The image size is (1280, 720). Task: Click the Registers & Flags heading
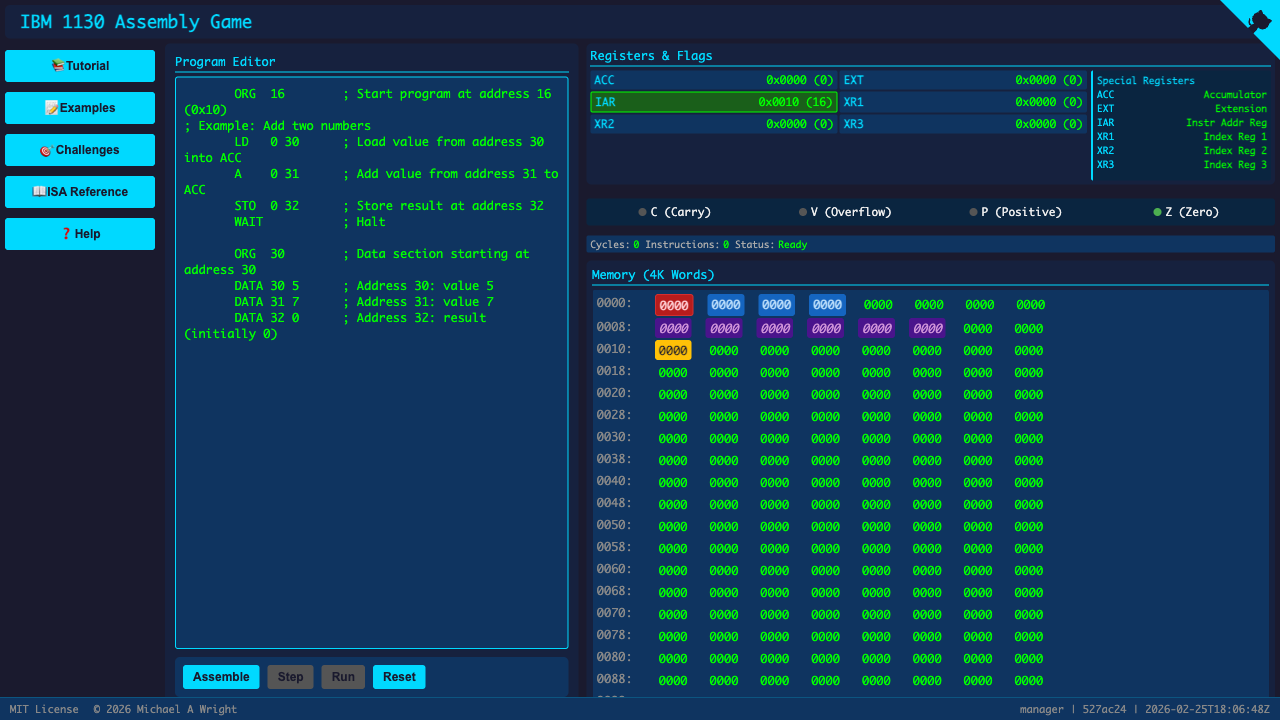(x=651, y=56)
